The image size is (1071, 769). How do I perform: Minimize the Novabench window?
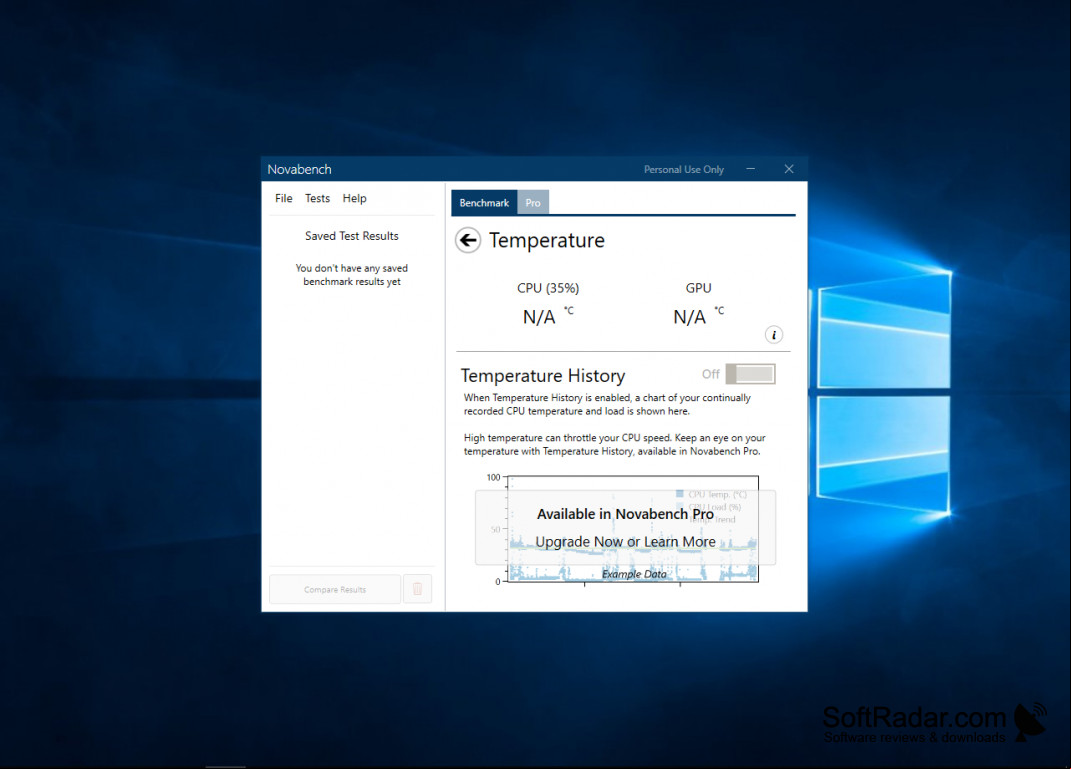[x=751, y=169]
